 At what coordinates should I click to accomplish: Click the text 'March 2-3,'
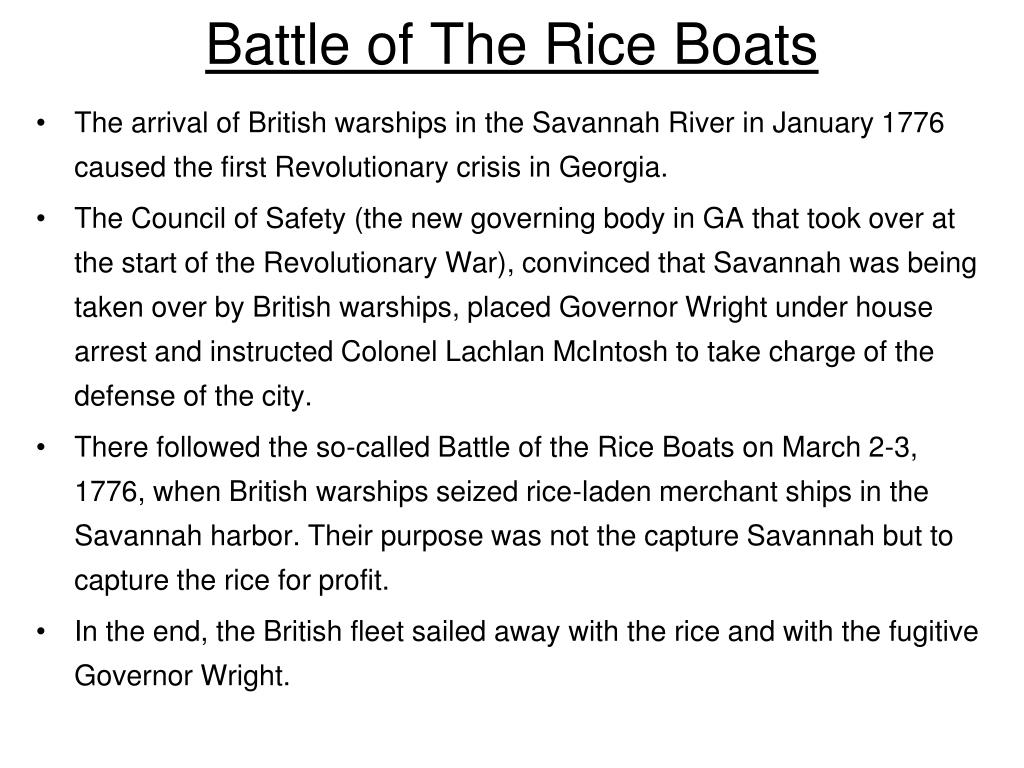pos(849,448)
